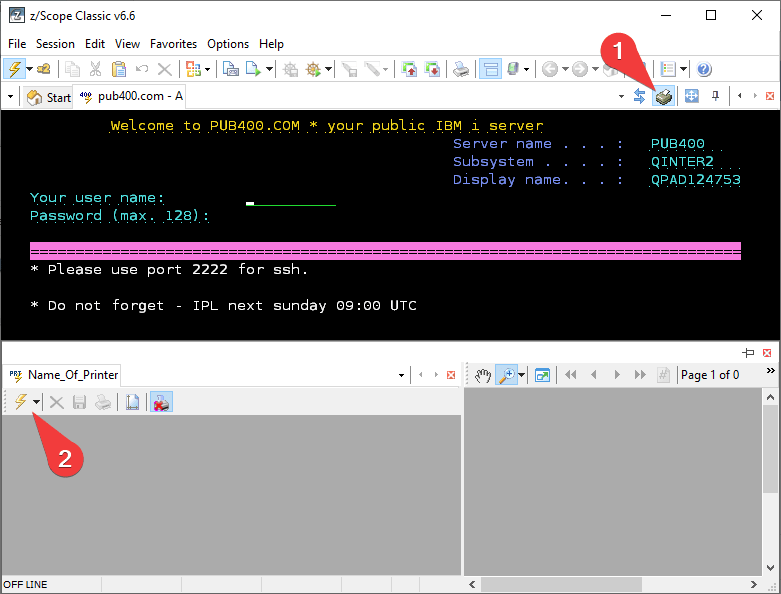Close the pub400.com session tab with red X

pos(770,96)
